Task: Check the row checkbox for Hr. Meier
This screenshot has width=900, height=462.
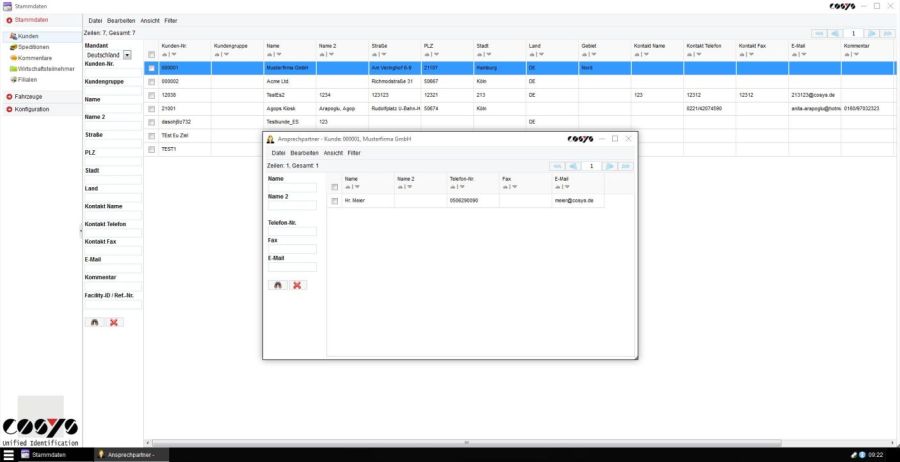Action: pyautogui.click(x=335, y=201)
